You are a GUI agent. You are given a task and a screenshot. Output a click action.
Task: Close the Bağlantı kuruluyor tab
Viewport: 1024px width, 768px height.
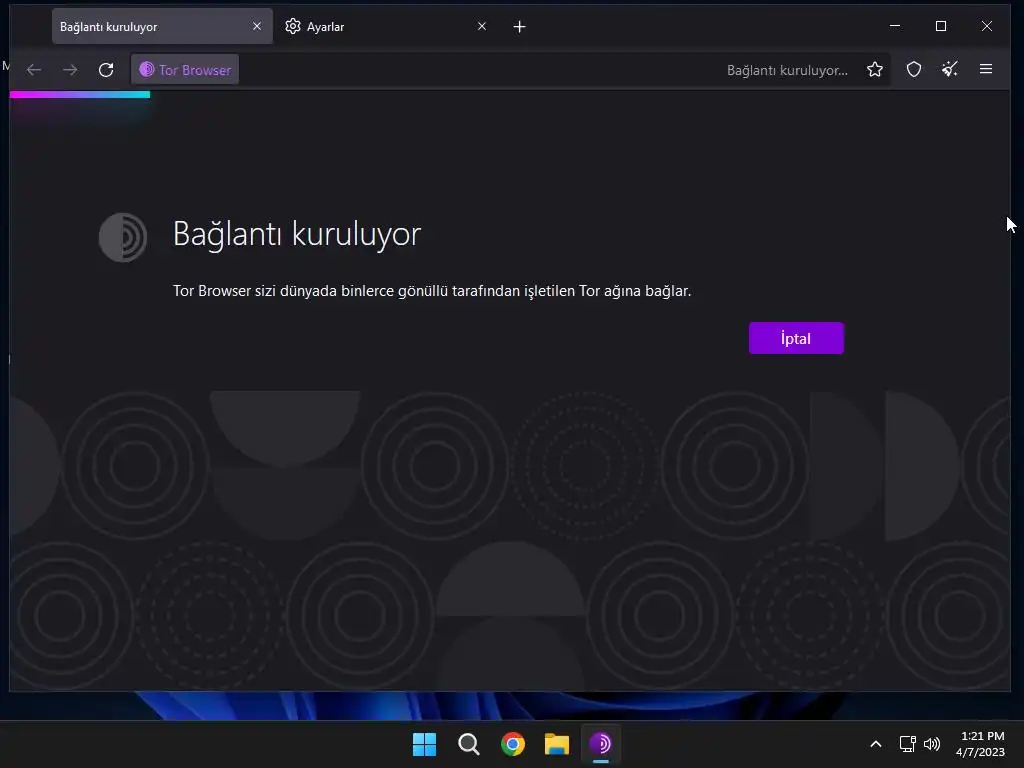pos(257,26)
